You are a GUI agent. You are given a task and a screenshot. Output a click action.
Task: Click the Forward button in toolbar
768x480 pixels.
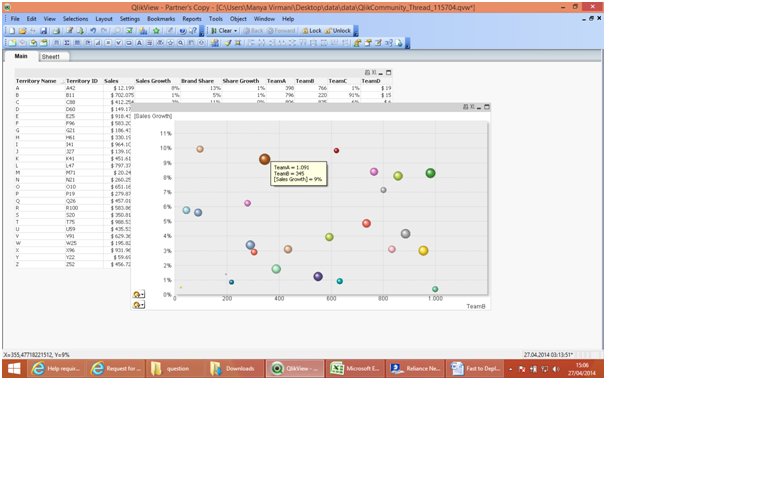tap(281, 30)
